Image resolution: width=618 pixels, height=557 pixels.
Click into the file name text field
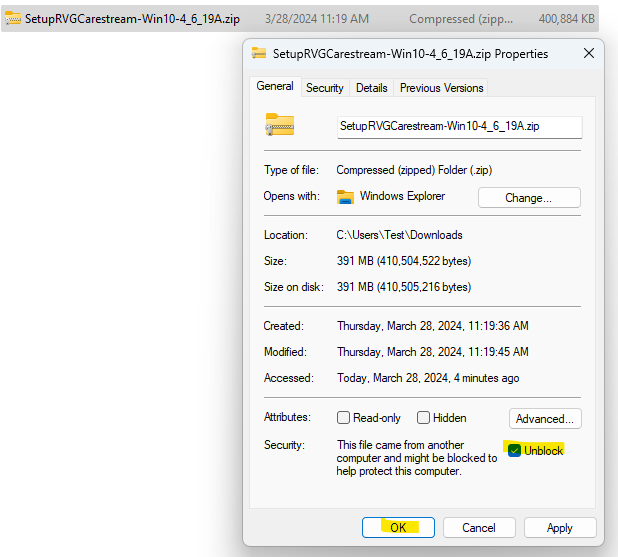[459, 126]
